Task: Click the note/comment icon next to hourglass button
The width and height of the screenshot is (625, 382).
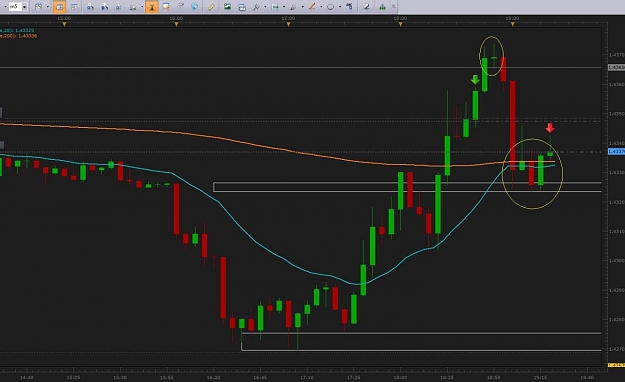Action: [166, 6]
